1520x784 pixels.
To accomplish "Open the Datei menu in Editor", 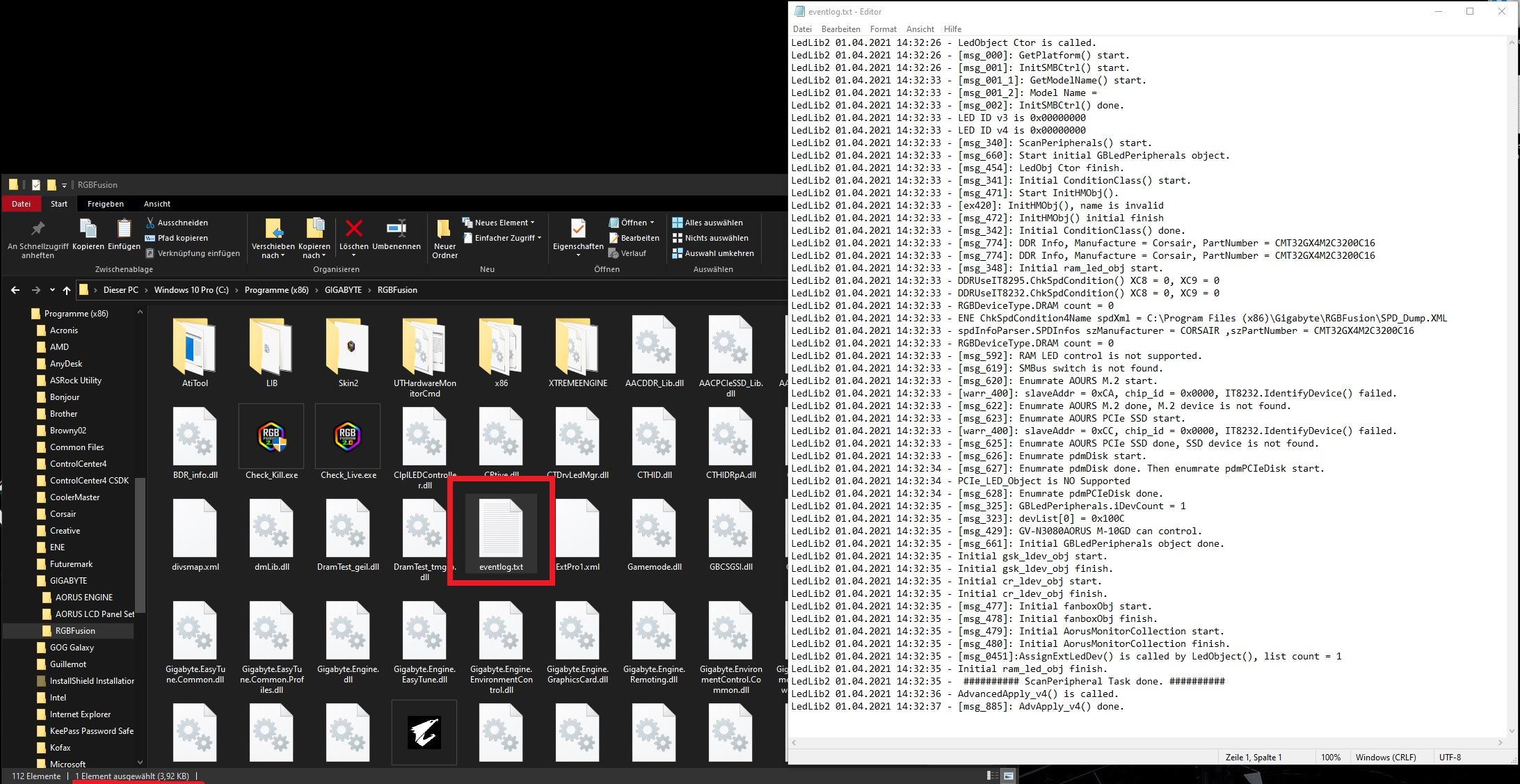I will tap(802, 29).
